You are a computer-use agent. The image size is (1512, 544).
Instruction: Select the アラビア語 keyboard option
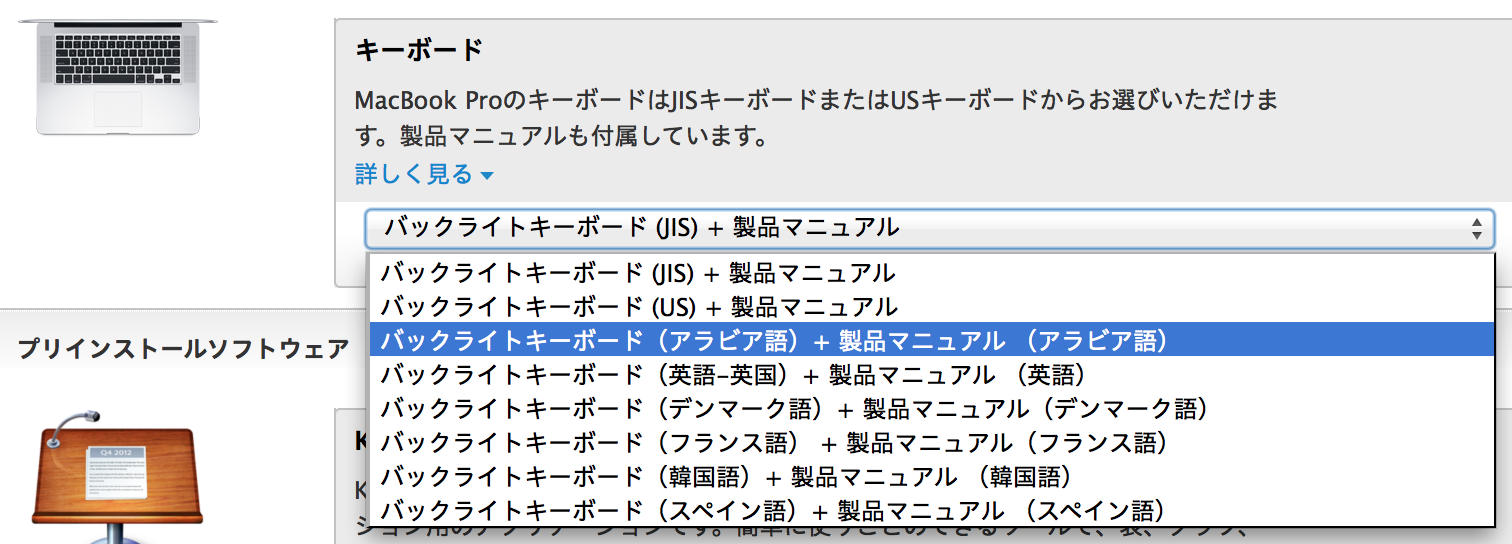pos(933,340)
